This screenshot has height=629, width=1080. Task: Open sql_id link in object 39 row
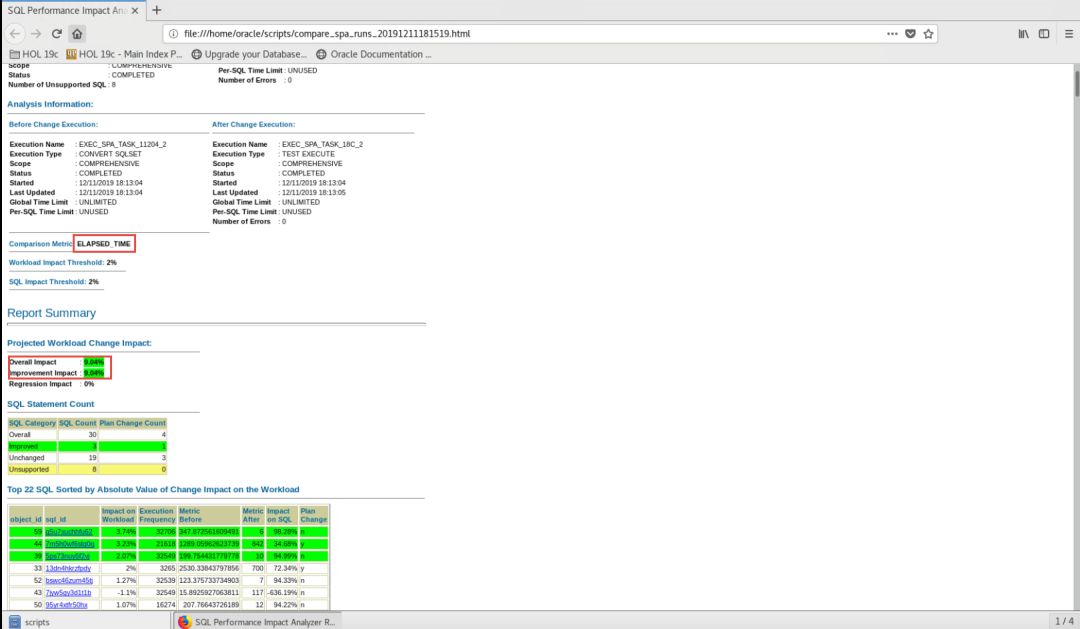pyautogui.click(x=68, y=556)
